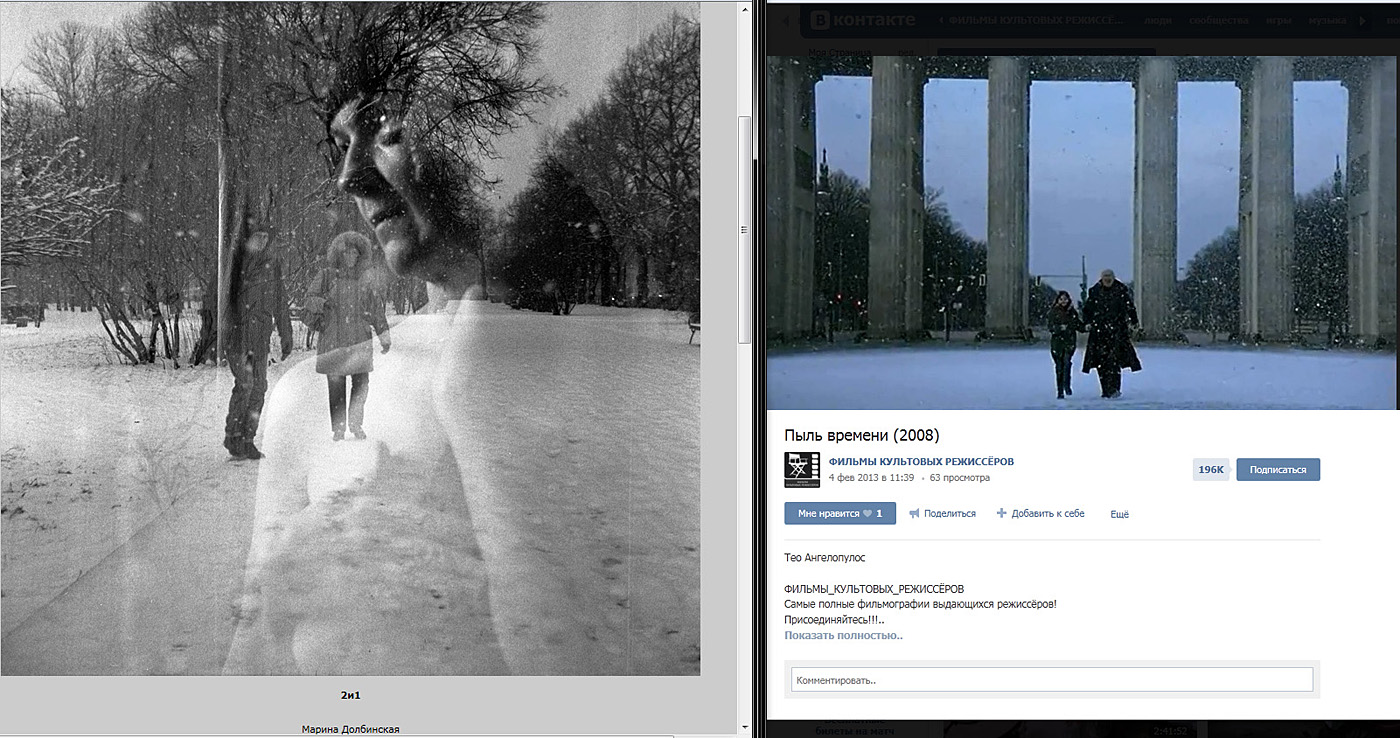Click the text Тео Ангелопулос

click(x=826, y=557)
